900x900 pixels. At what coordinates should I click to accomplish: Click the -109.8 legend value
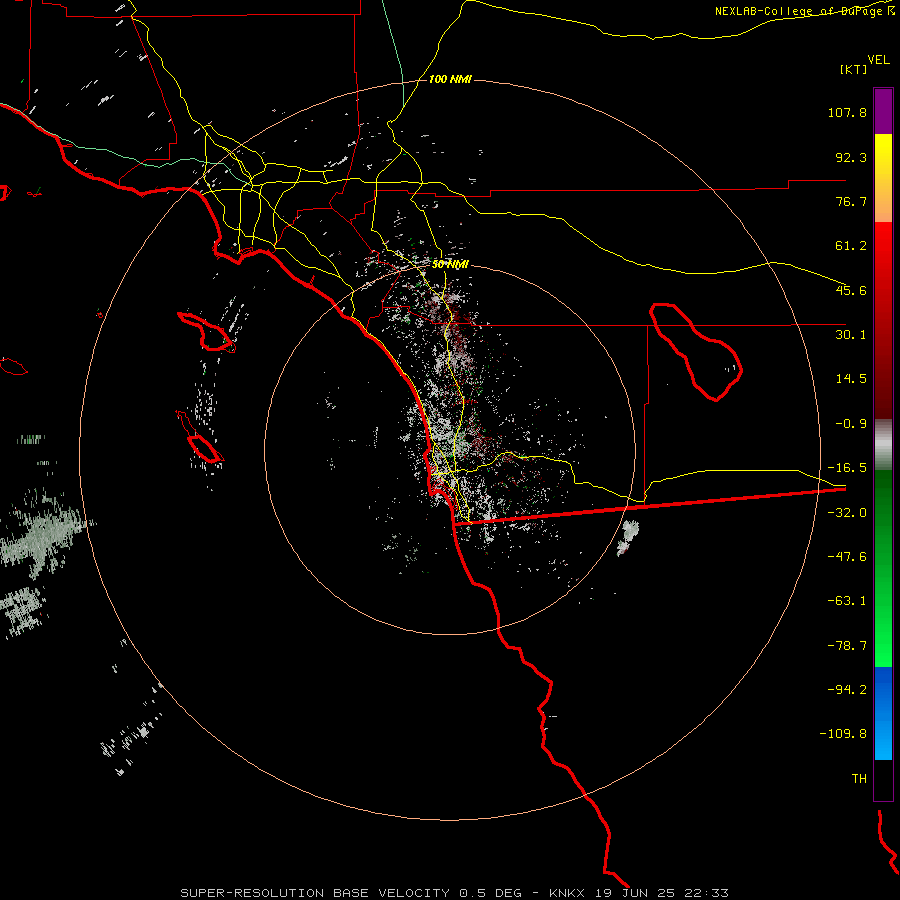click(843, 734)
